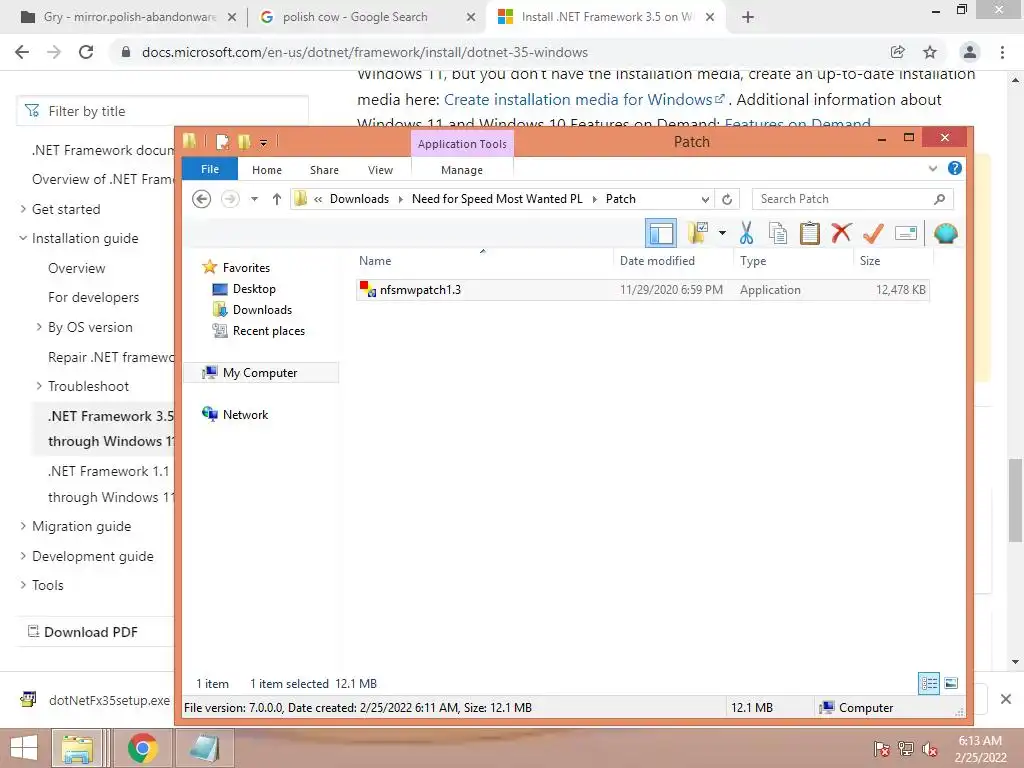Viewport: 1024px width, 768px height.
Task: Open the File ribbon tab
Action: [210, 169]
